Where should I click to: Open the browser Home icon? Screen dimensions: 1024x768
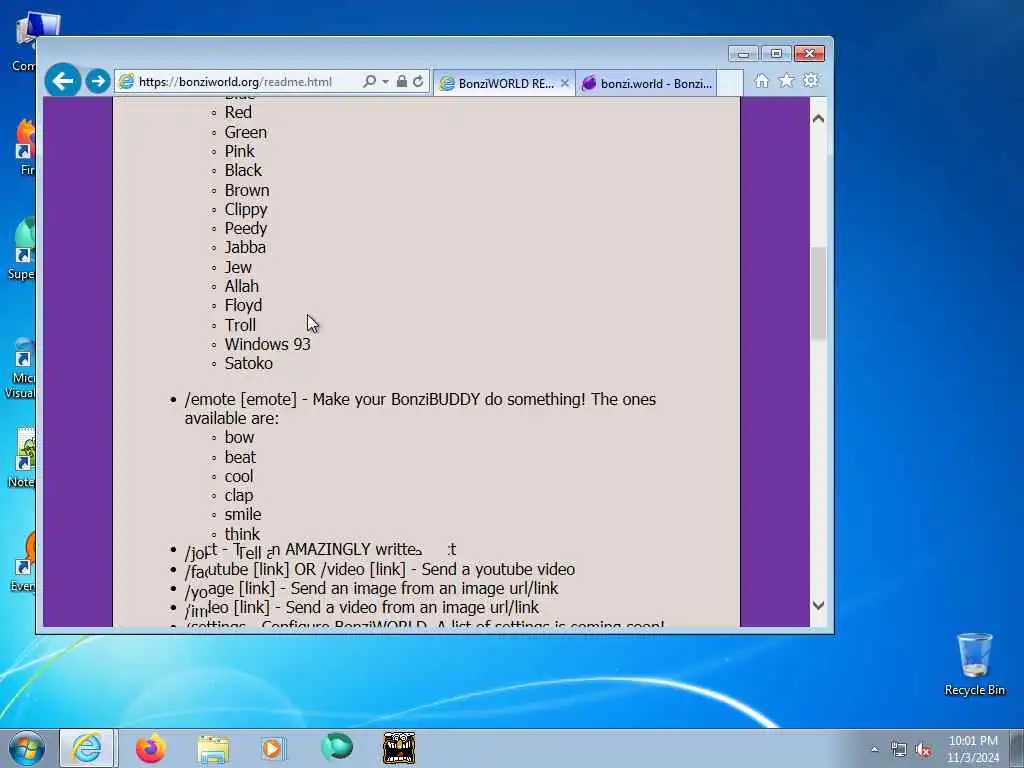(x=761, y=81)
